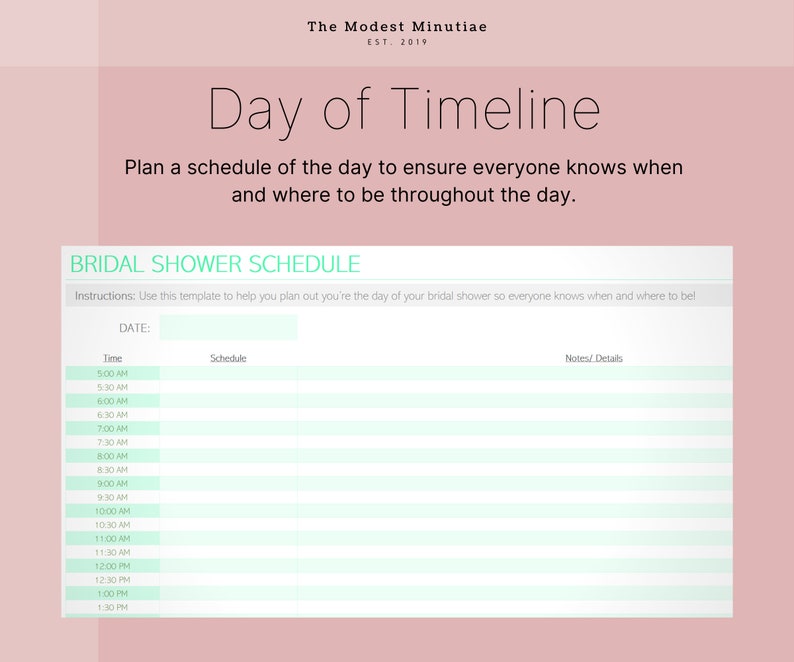
Task: Select the 6:30 AM time row
Action: coord(399,415)
